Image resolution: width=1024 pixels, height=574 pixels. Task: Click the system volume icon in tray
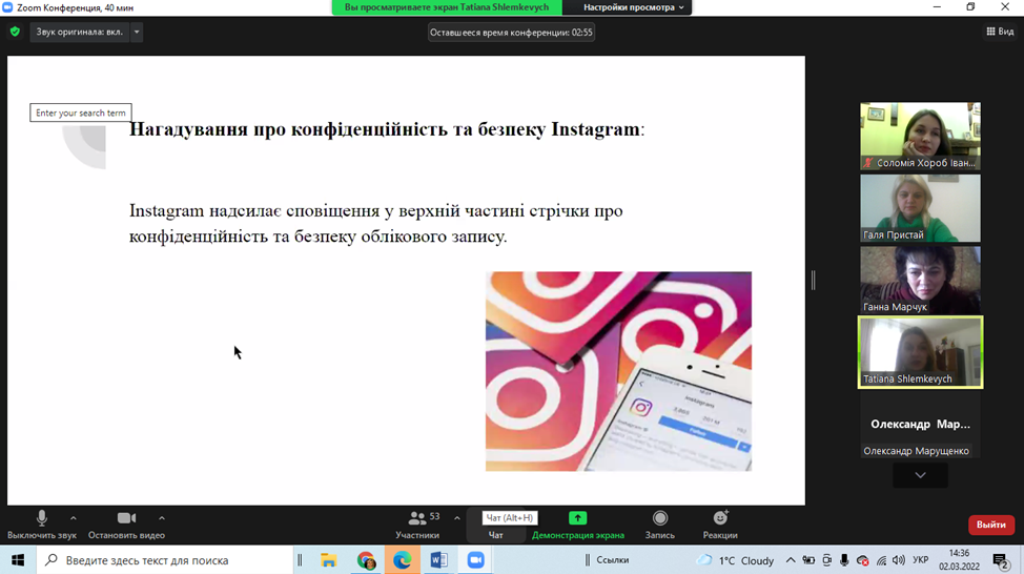[899, 560]
